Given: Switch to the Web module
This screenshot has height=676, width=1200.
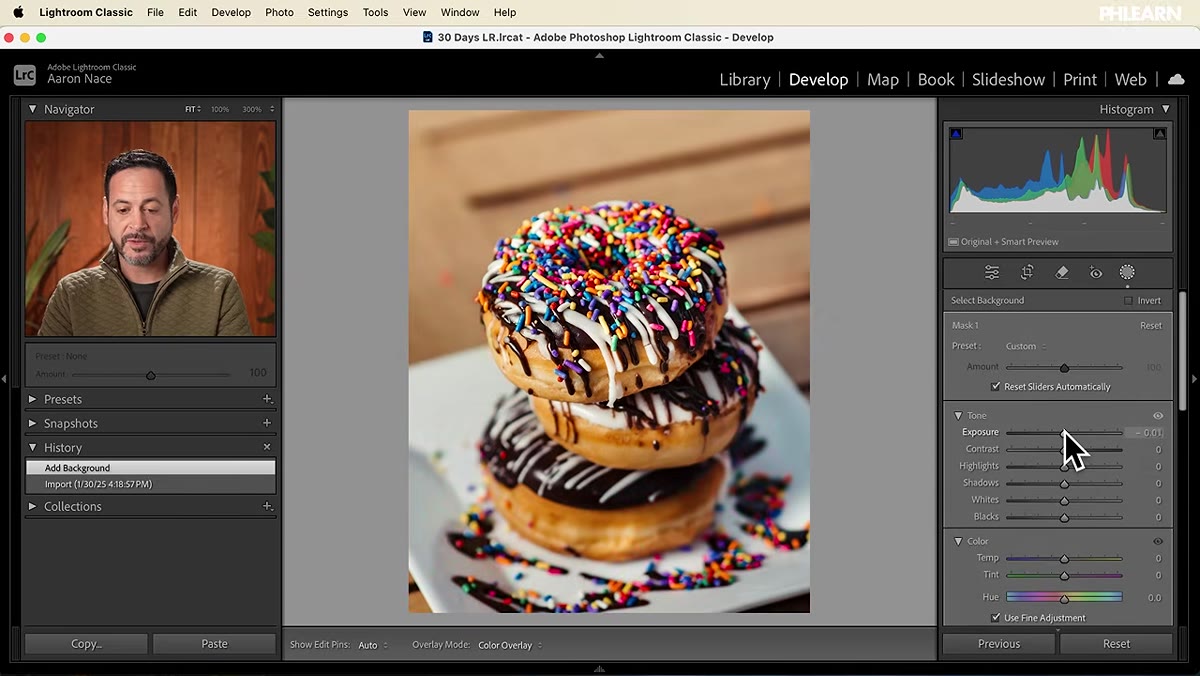Looking at the screenshot, I should (1130, 79).
